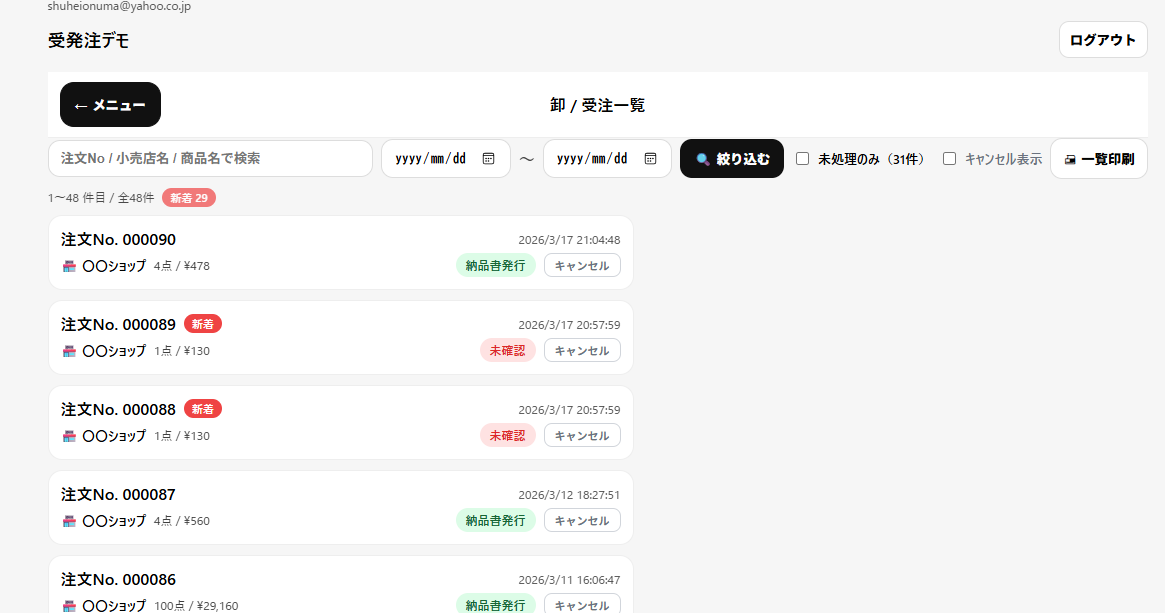
Task: Click shop icon on order 000089
Action: coord(69,351)
